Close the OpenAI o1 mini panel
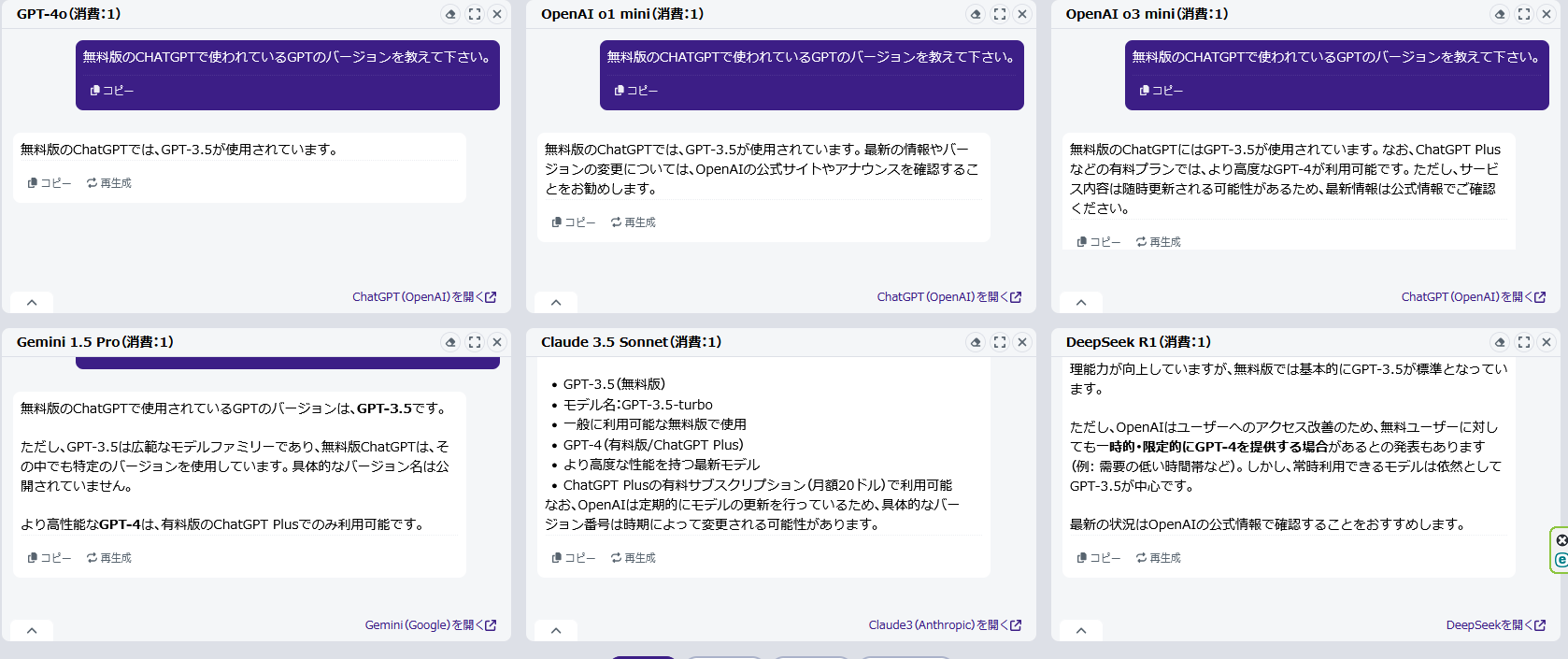The height and width of the screenshot is (659, 1568). coord(1022,14)
